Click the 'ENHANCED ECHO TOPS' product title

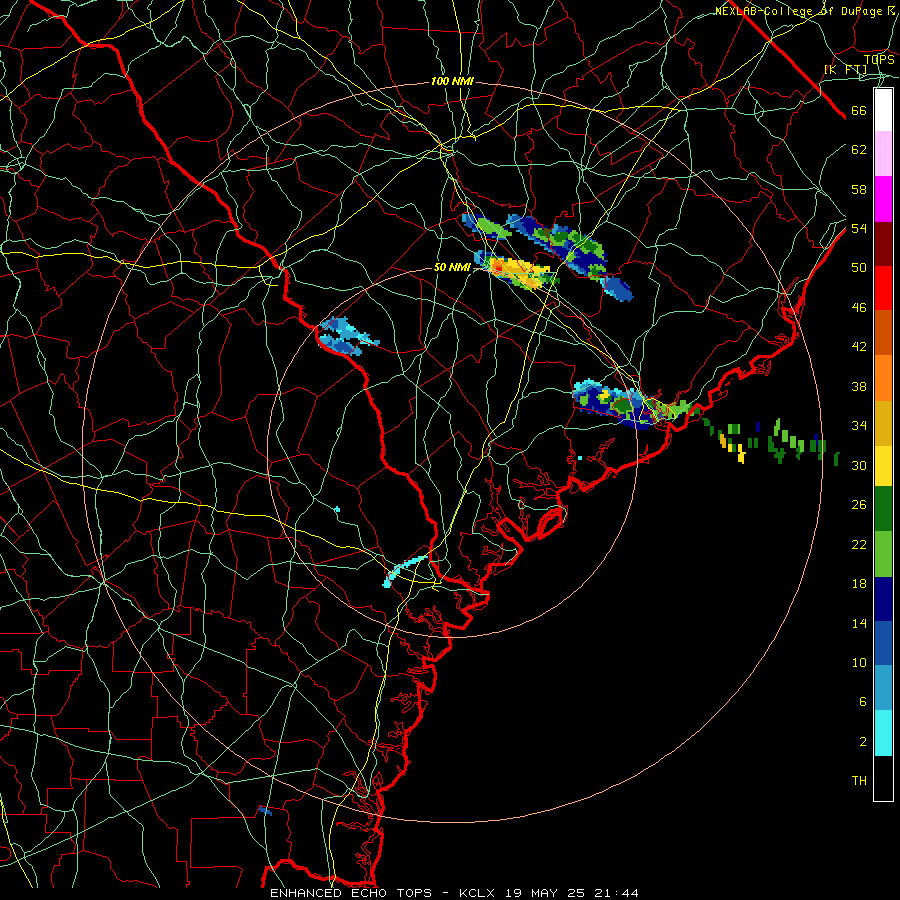pyautogui.click(x=351, y=893)
